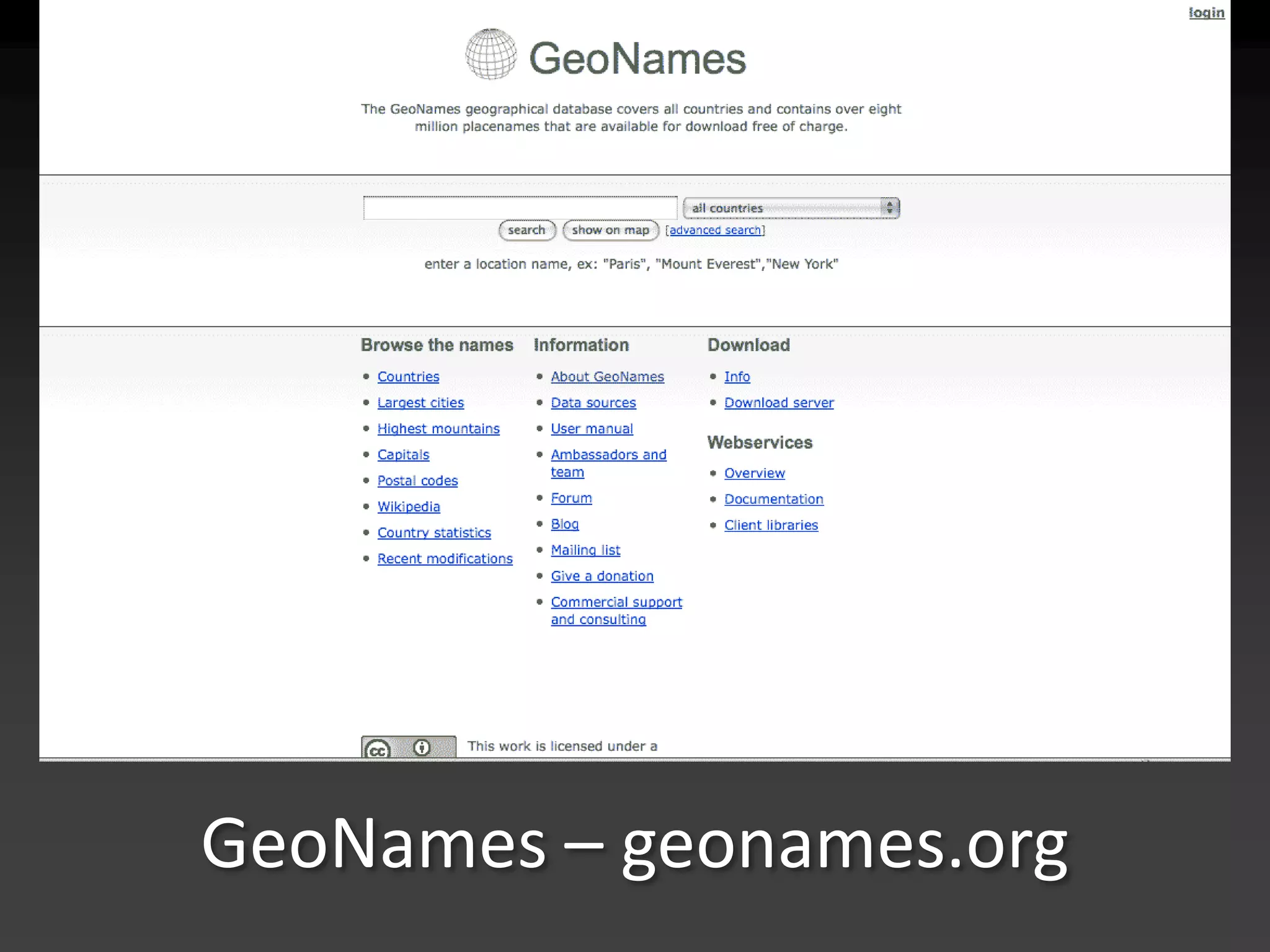
Task: Click the Download heading
Action: tap(748, 345)
